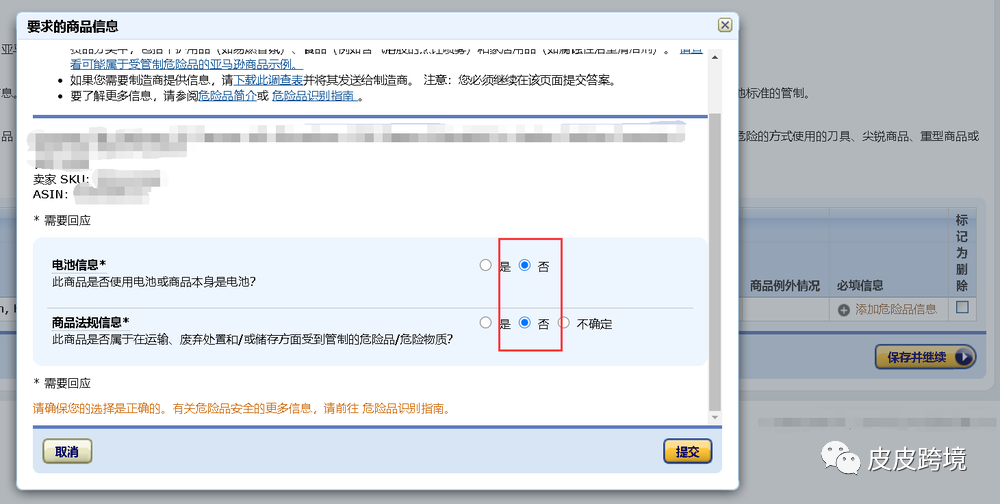The image size is (1000, 504).
Task: Open the 危险品识别指南 link in bullet list
Action: tap(315, 96)
